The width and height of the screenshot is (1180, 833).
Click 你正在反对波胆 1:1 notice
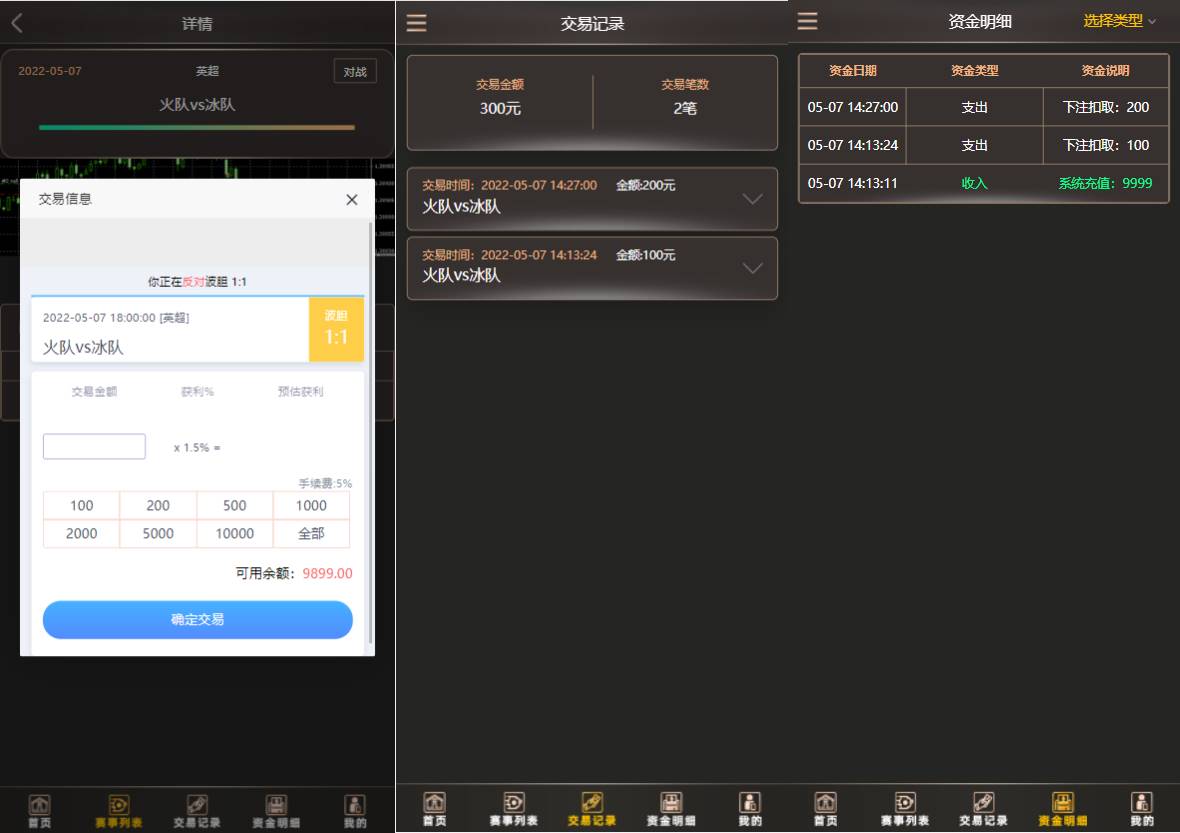click(197, 281)
